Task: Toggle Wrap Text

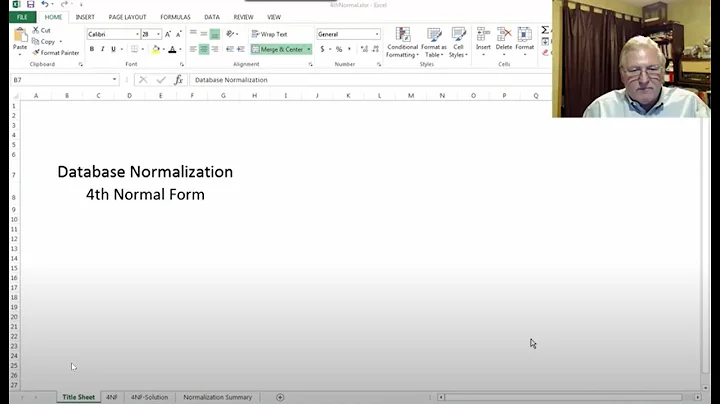Action: pos(270,34)
